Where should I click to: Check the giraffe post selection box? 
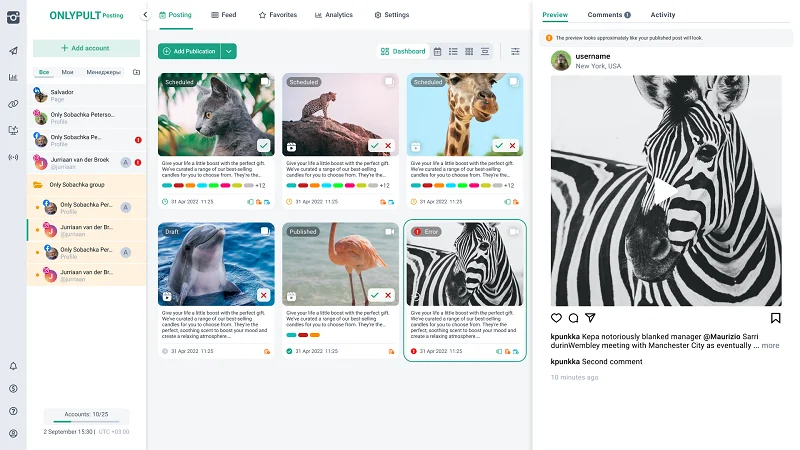(513, 82)
